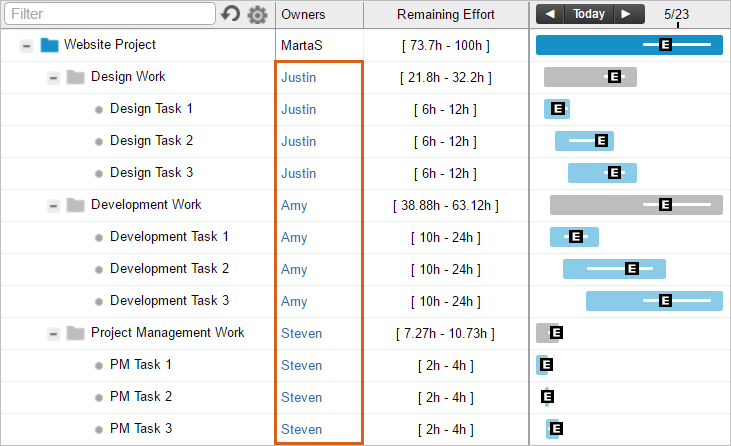Click the blue Website Project folder icon
Image resolution: width=731 pixels, height=446 pixels.
click(x=50, y=45)
